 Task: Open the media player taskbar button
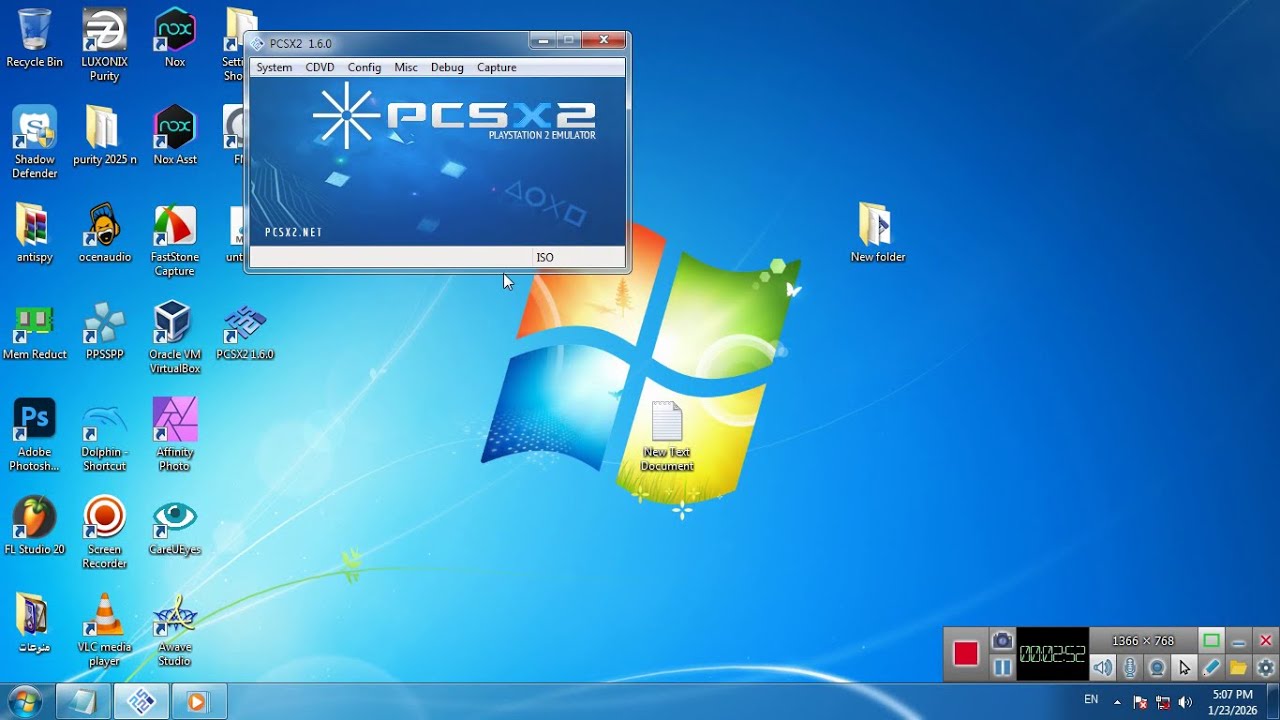tap(198, 702)
